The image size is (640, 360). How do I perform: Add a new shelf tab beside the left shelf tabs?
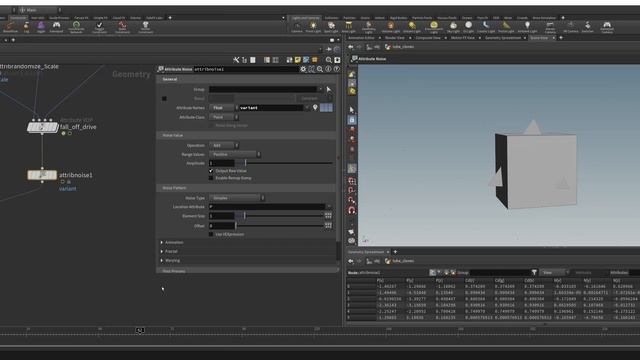point(170,18)
